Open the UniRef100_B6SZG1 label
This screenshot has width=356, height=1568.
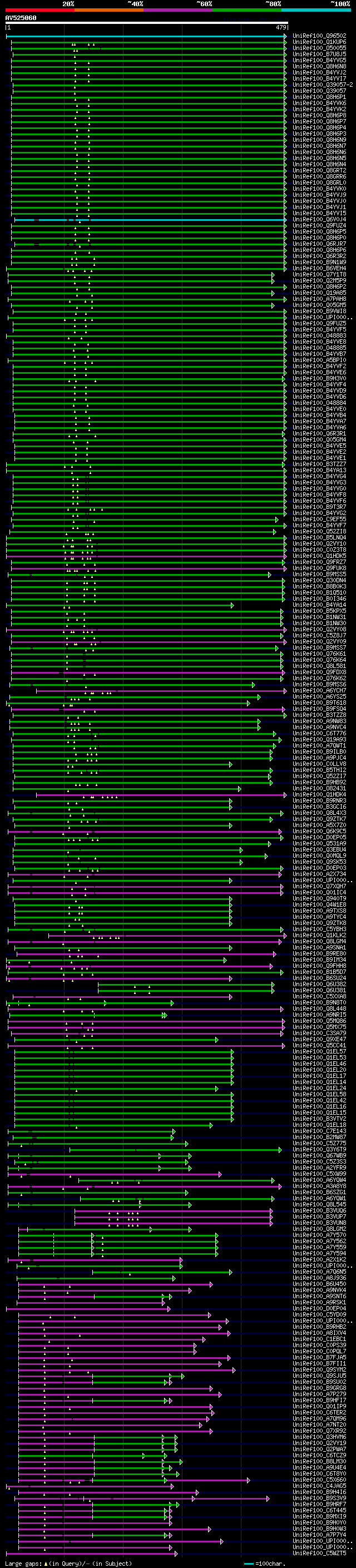(319, 1193)
